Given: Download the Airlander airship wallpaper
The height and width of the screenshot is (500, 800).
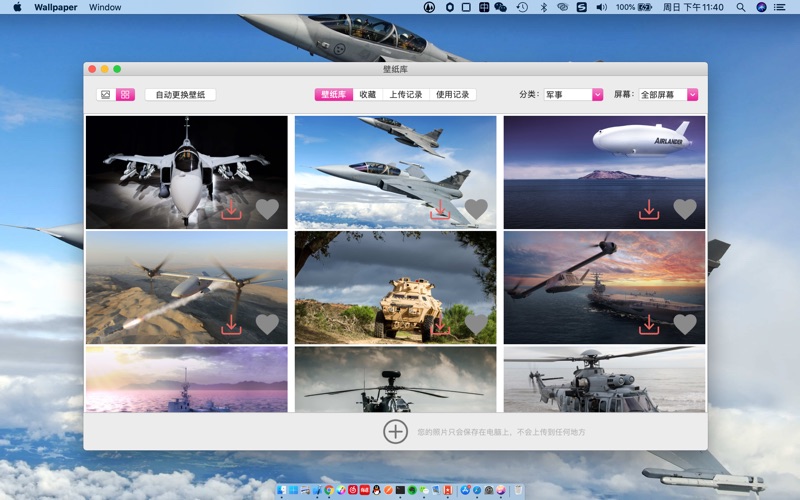Looking at the screenshot, I should pyautogui.click(x=649, y=209).
